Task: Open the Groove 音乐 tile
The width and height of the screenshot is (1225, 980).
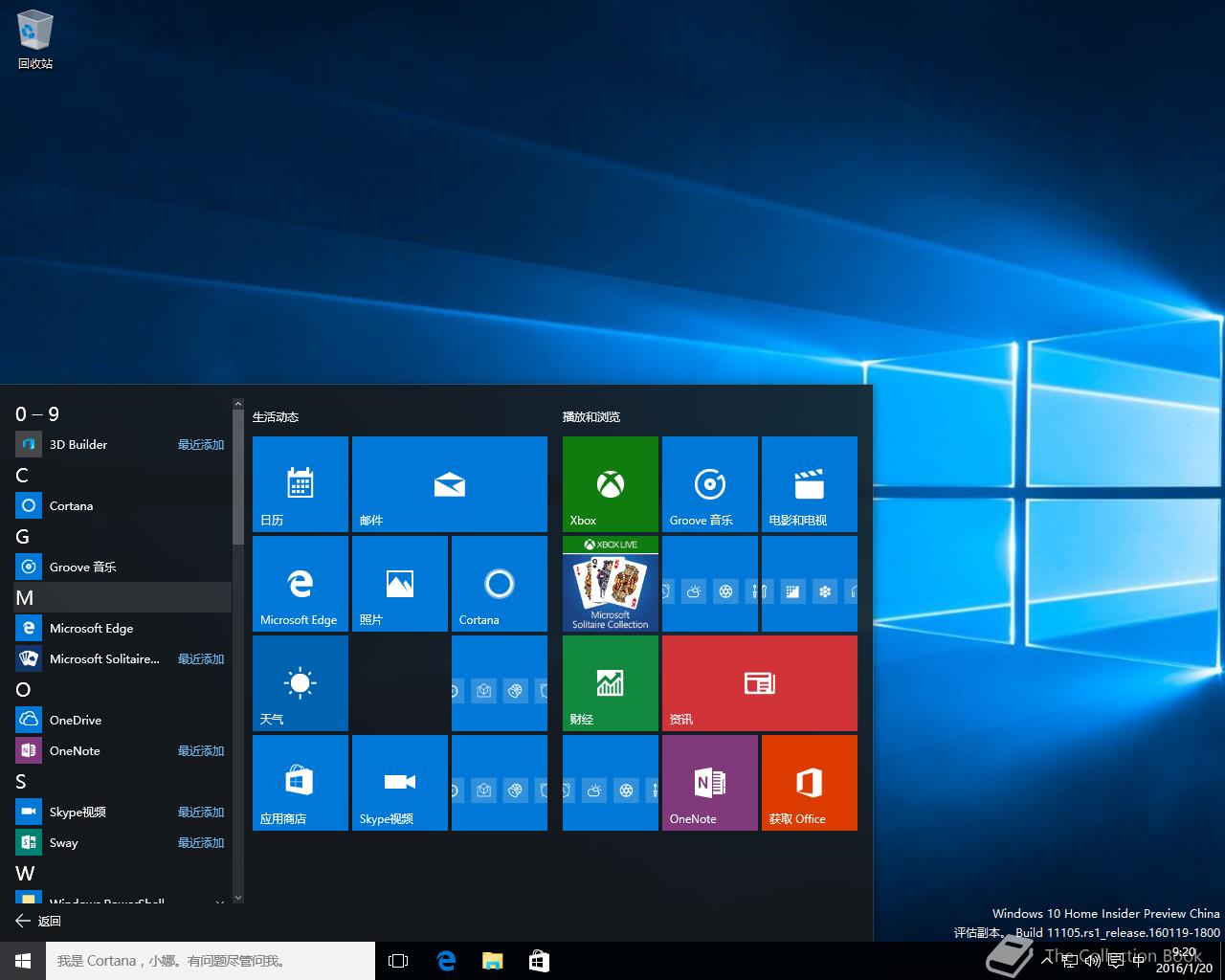Action: pos(710,484)
